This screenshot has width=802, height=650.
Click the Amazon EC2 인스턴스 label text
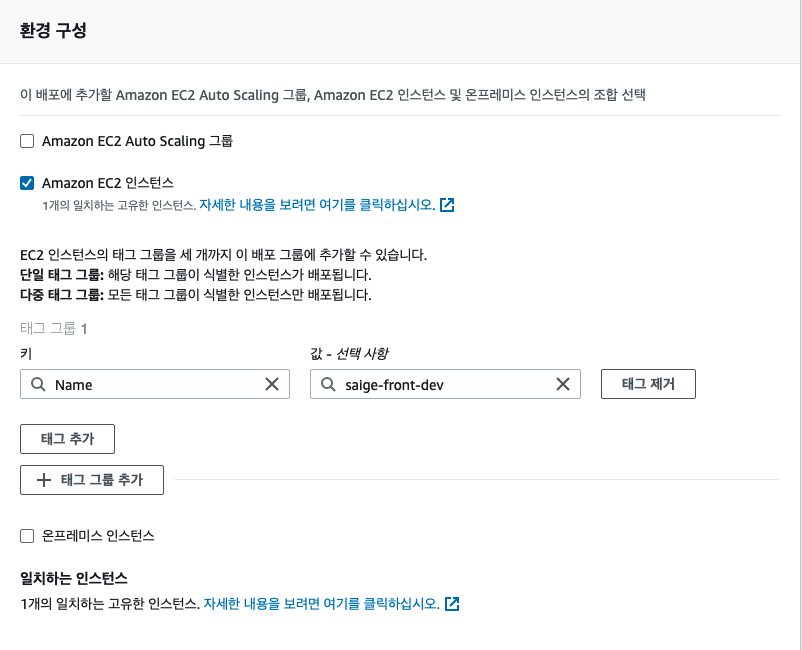108,183
